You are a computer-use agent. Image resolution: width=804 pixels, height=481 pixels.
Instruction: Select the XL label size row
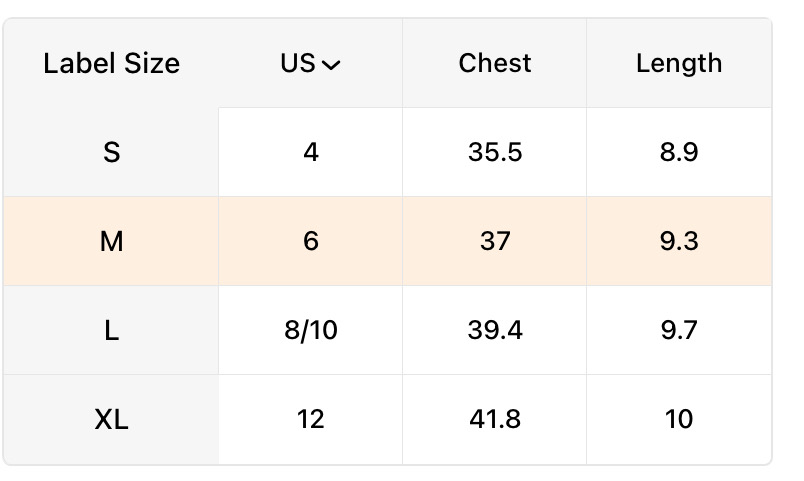[111, 419]
